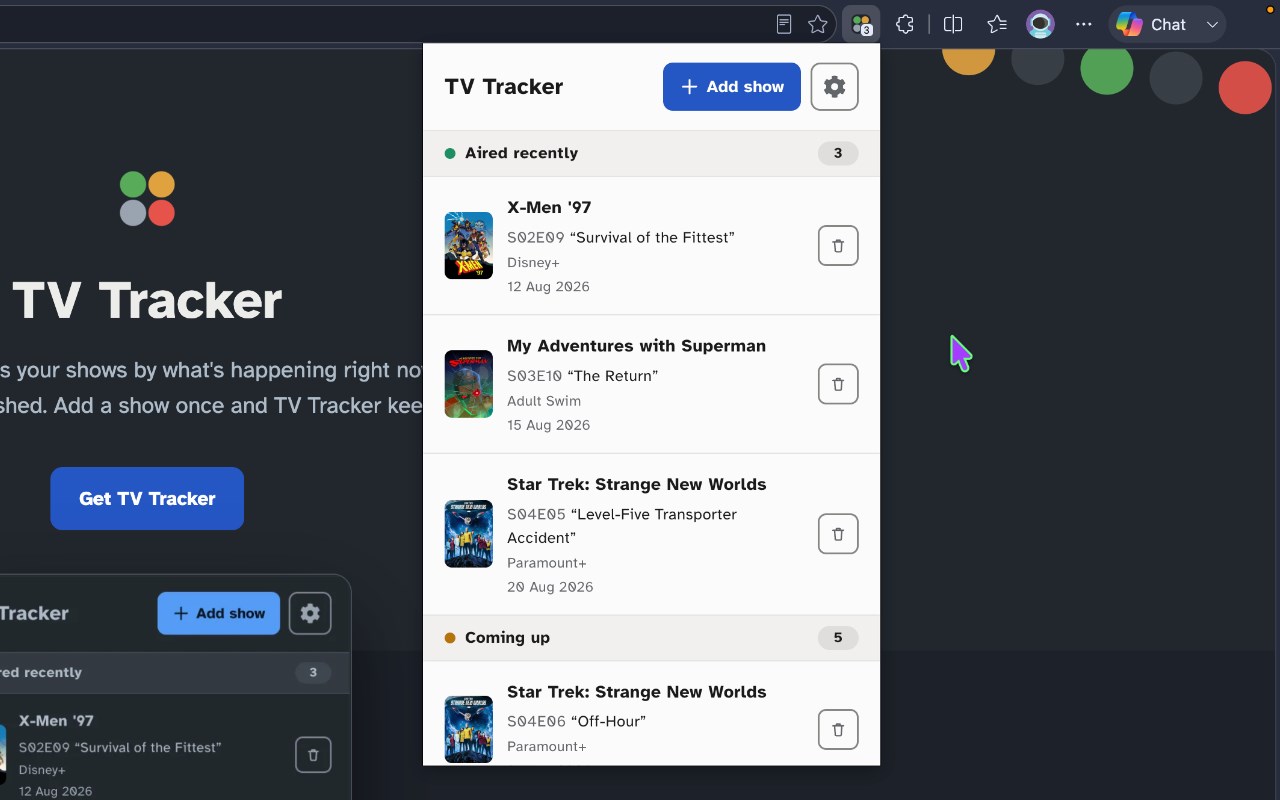Screen dimensions: 1280x800
Task: Expand the dropdown chevron next to Chat
Action: 1212,25
